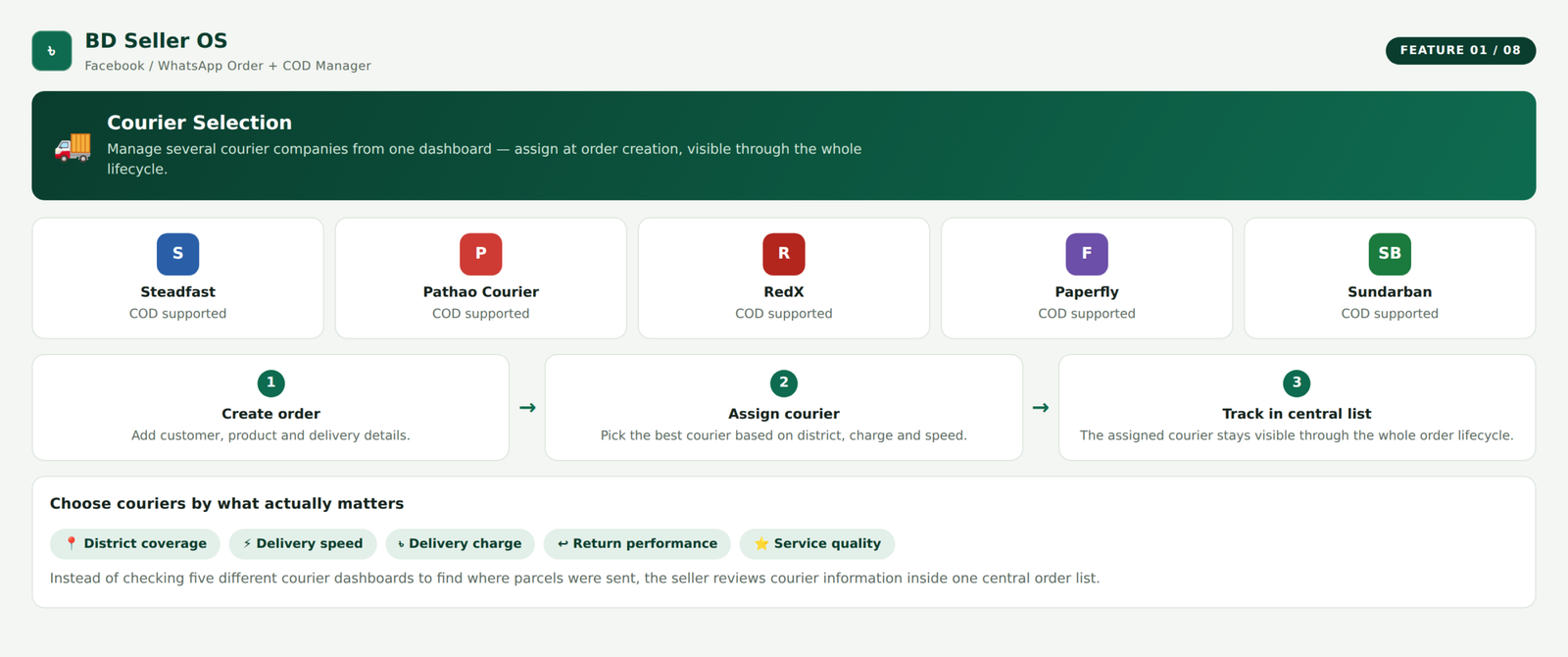Choose the Service quality chip
Image resolution: width=1568 pixels, height=657 pixels.
[817, 543]
